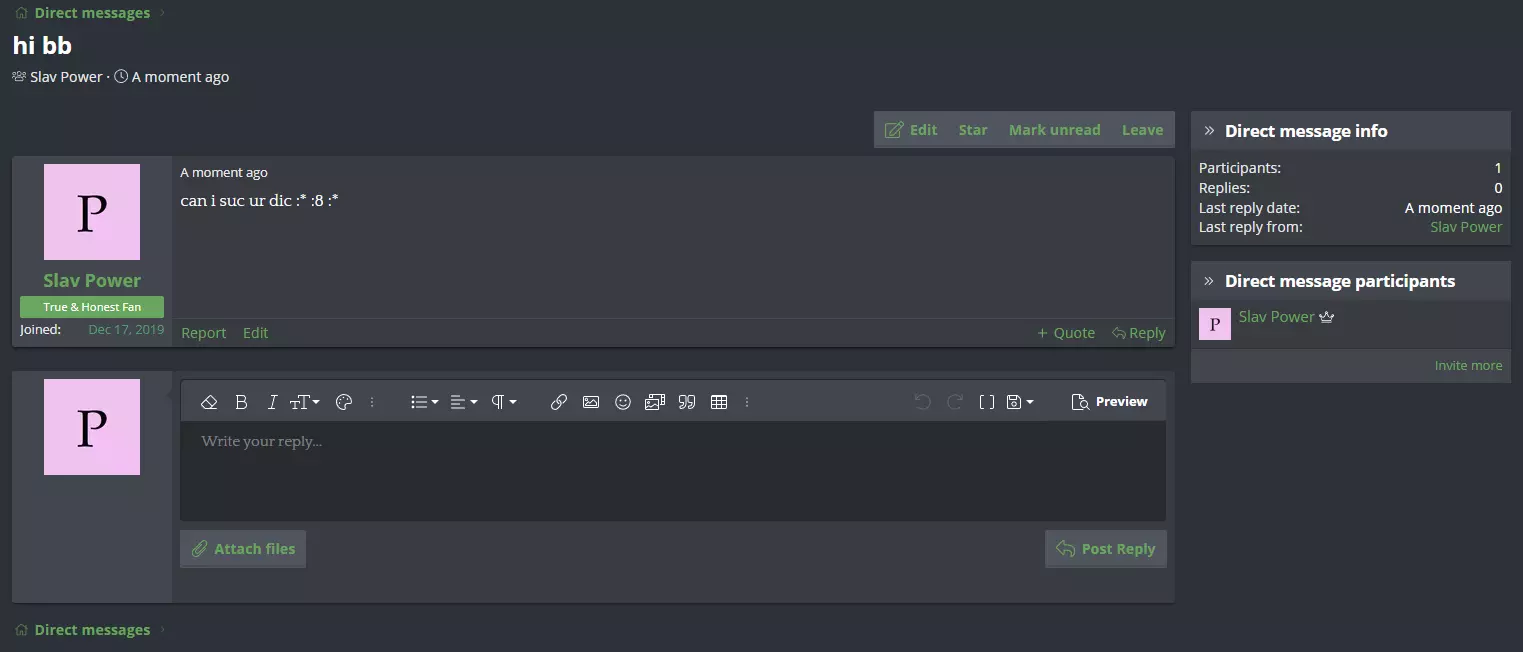Screen dimensions: 1523x652
Task: Edit the posted message
Action: tap(255, 333)
